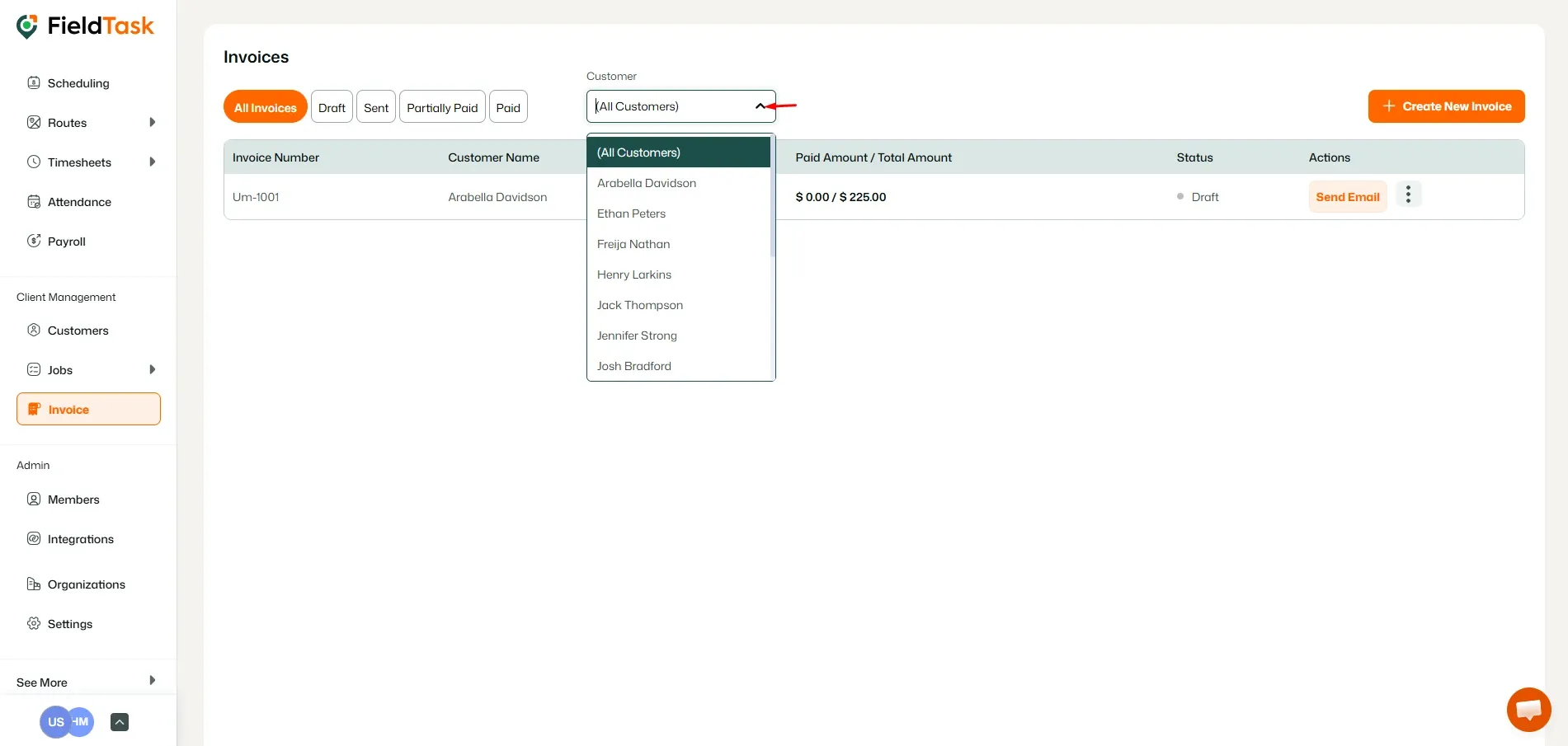The width and height of the screenshot is (1568, 746).
Task: Click the Create New Invoice button
Action: [x=1446, y=106]
